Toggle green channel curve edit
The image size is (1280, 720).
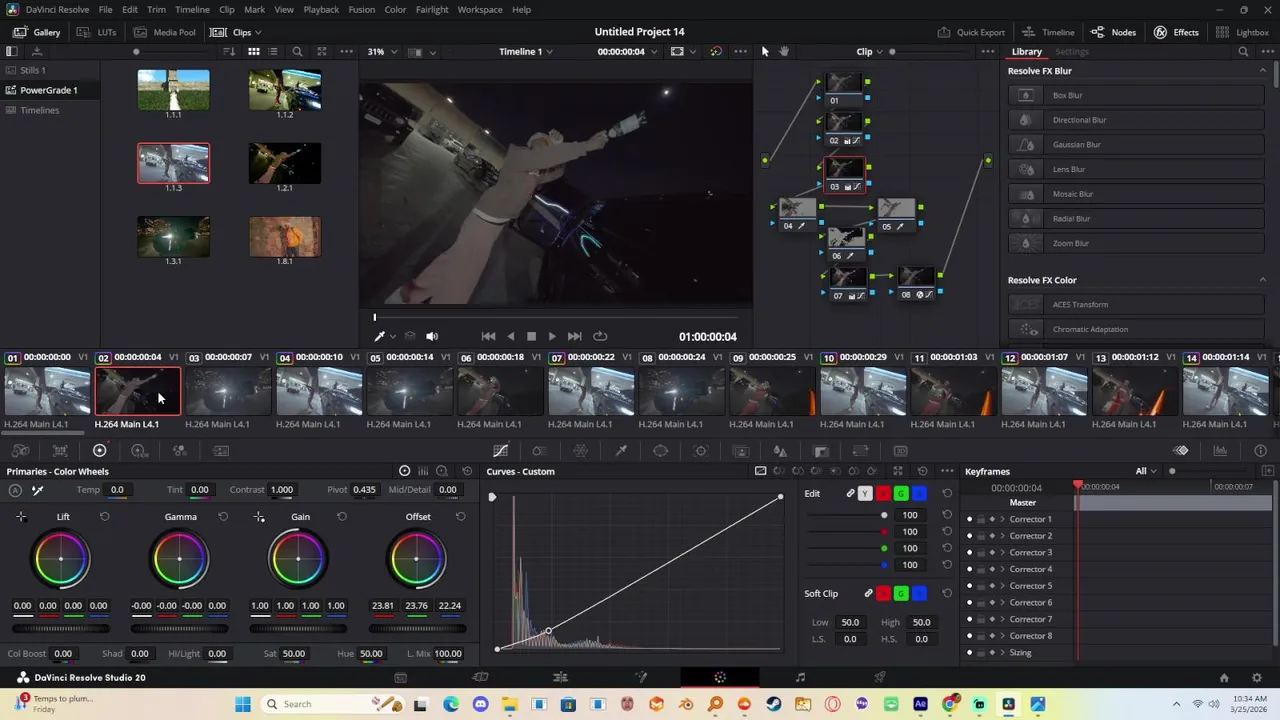click(x=901, y=494)
